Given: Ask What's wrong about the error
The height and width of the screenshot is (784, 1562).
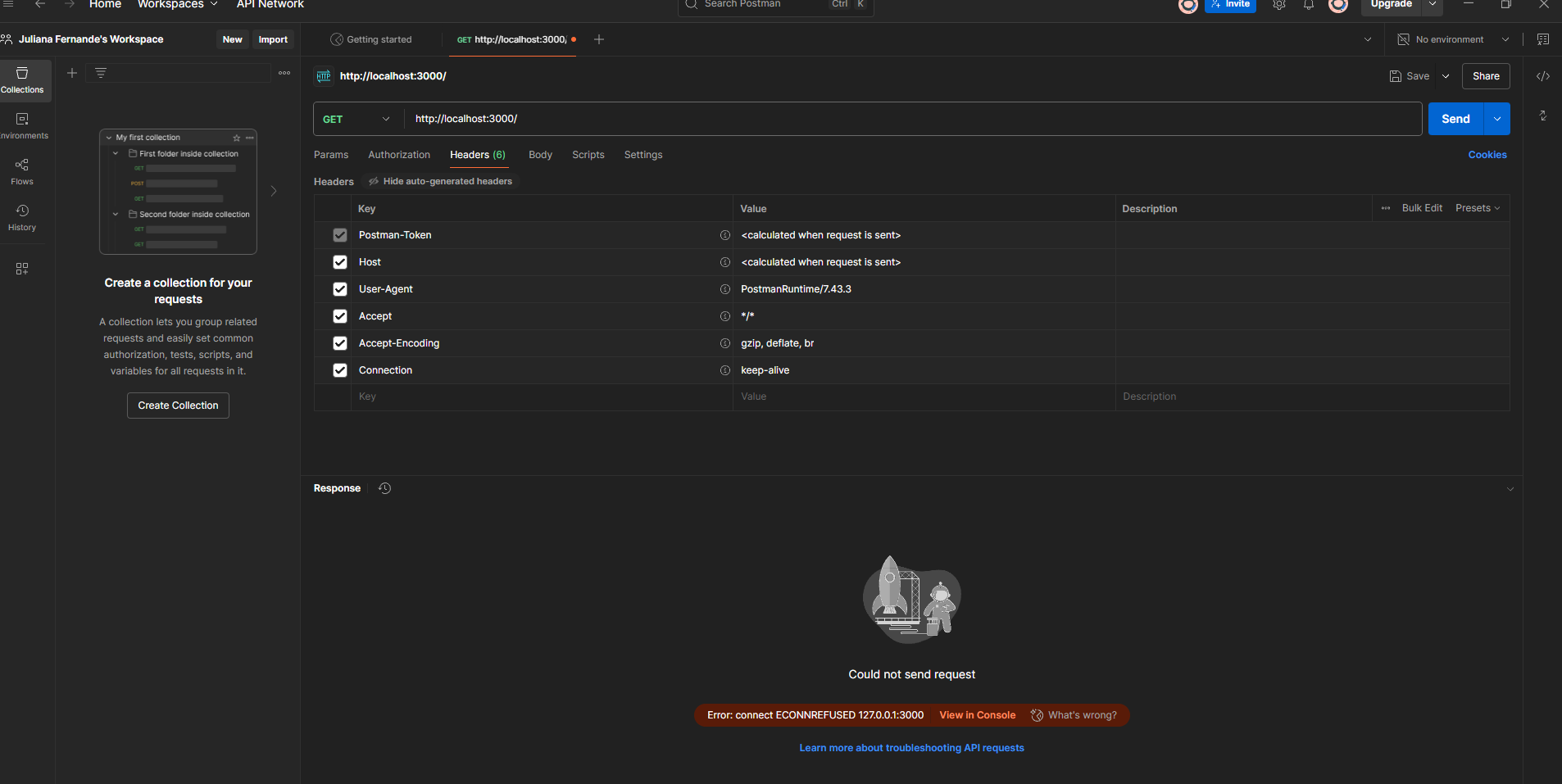Looking at the screenshot, I should coord(1074,715).
